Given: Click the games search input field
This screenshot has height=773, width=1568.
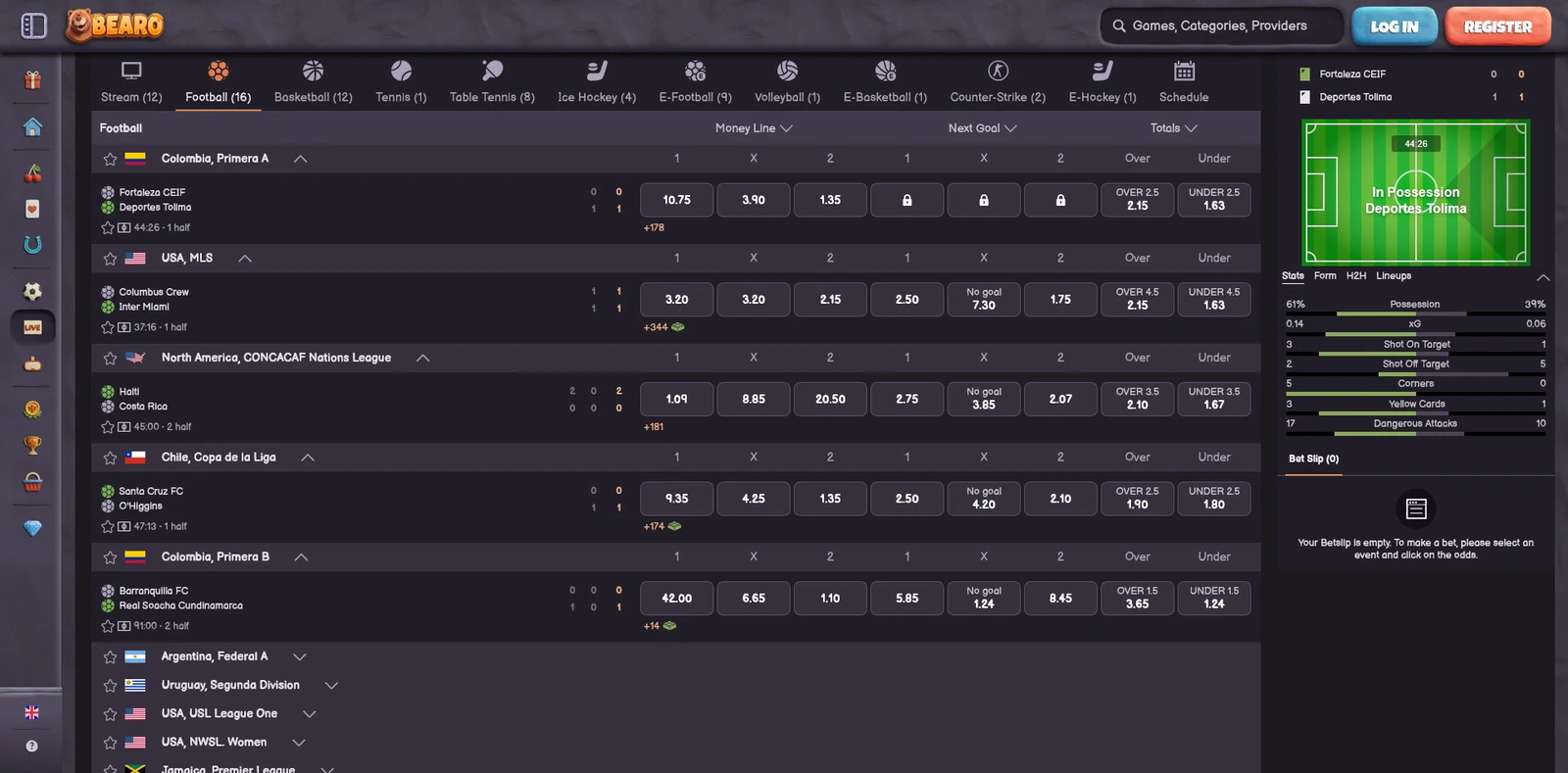Looking at the screenshot, I should (1222, 26).
